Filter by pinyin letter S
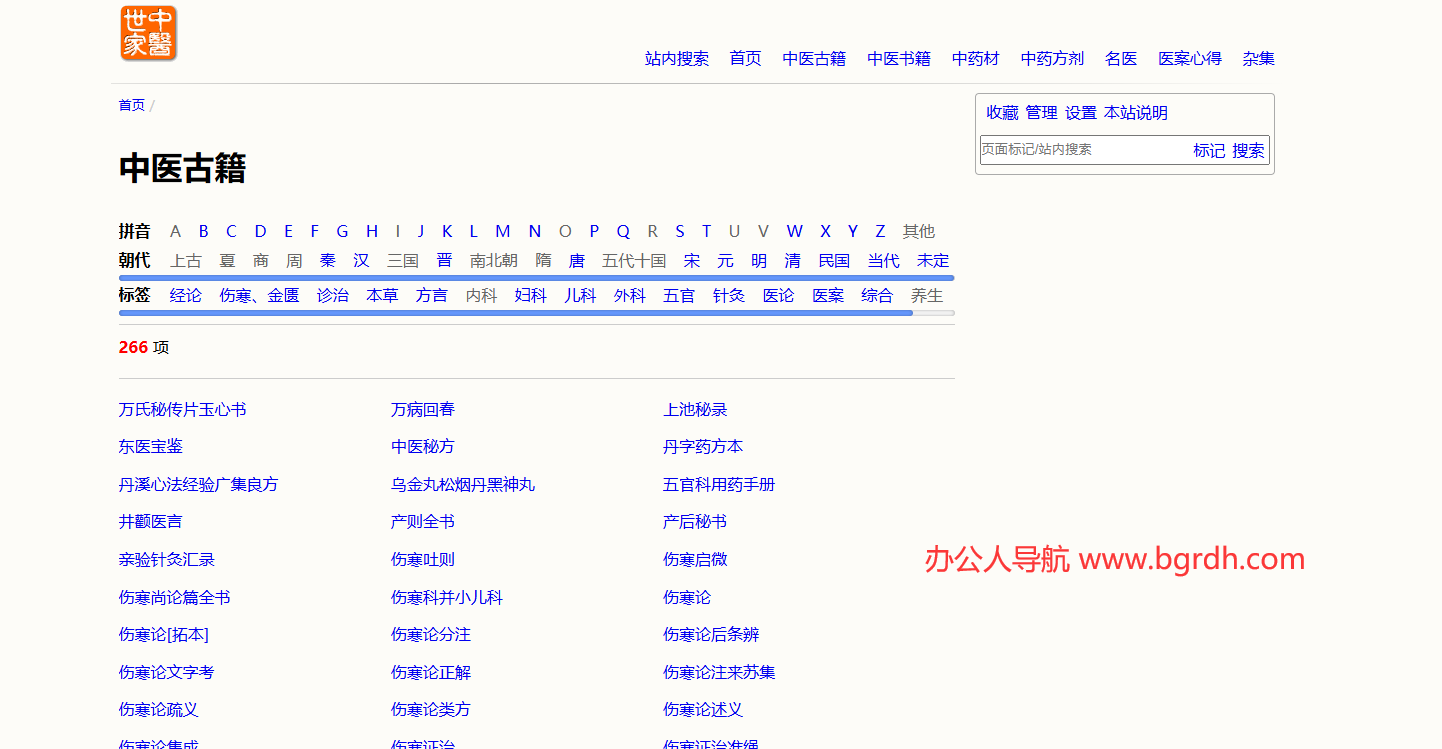1442x749 pixels. [x=679, y=232]
